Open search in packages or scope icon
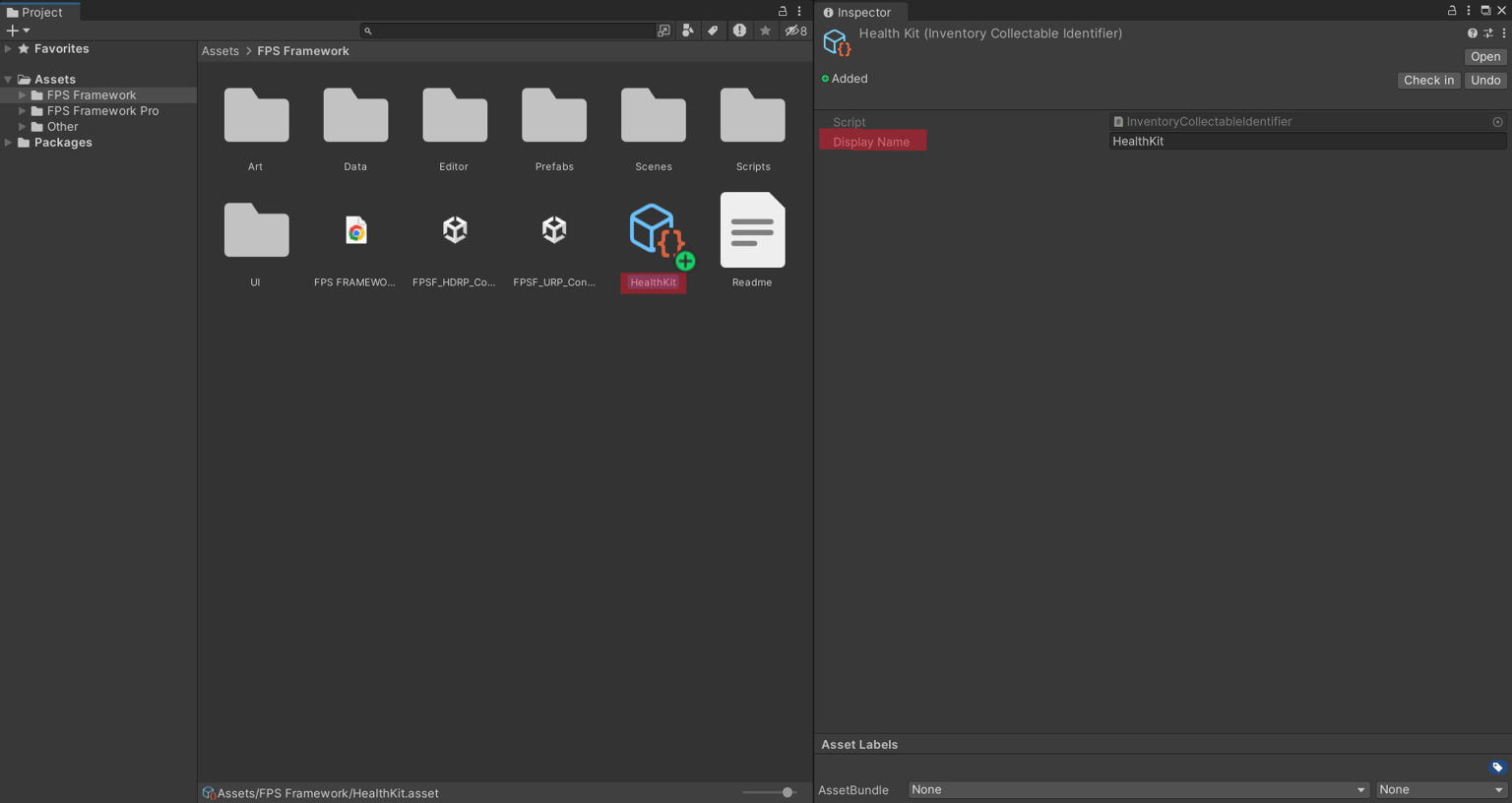The width and height of the screenshot is (1512, 803). [664, 31]
